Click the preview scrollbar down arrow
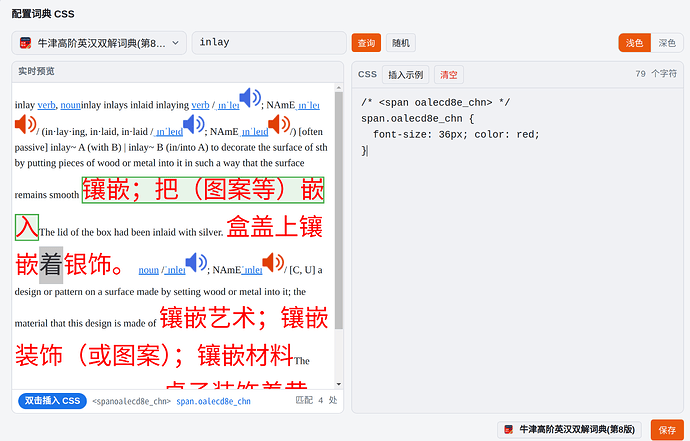The width and height of the screenshot is (690, 441). tap(338, 384)
